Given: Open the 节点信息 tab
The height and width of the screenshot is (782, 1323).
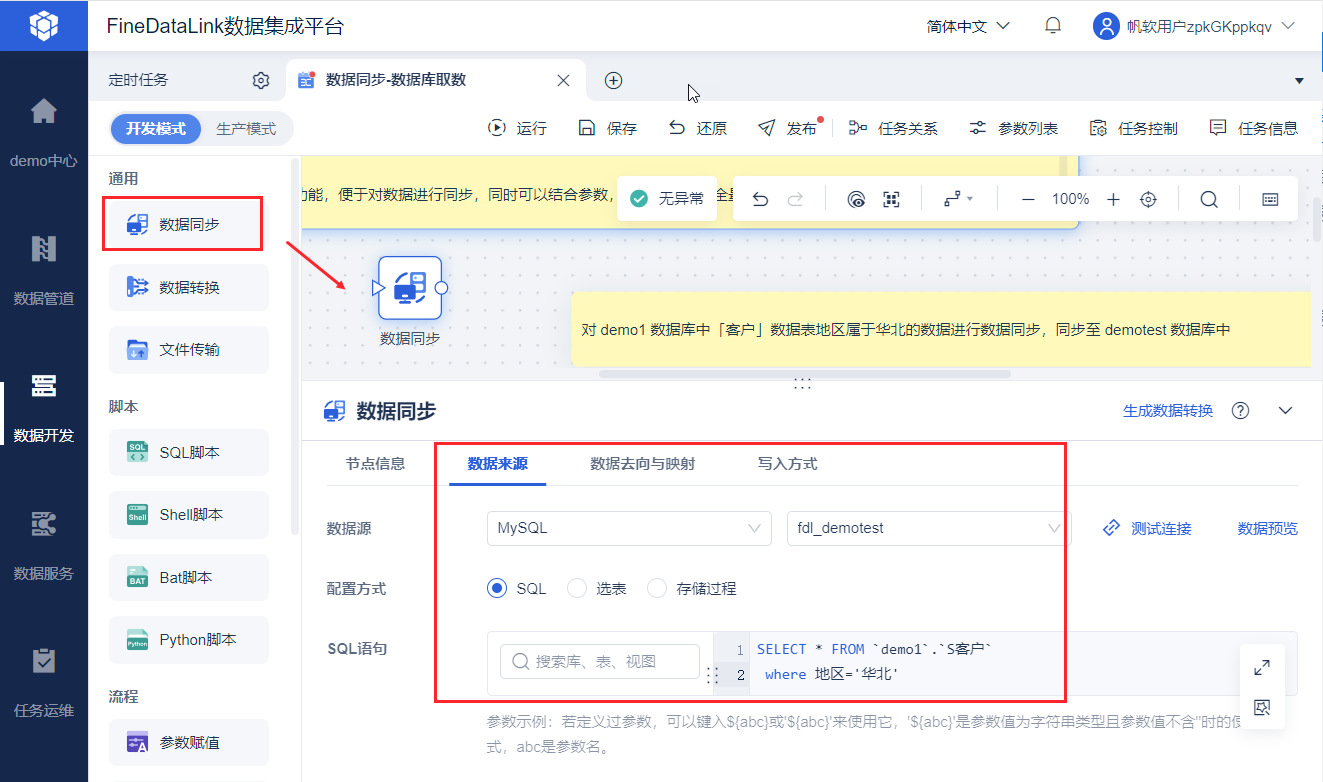Looking at the screenshot, I should 375,463.
